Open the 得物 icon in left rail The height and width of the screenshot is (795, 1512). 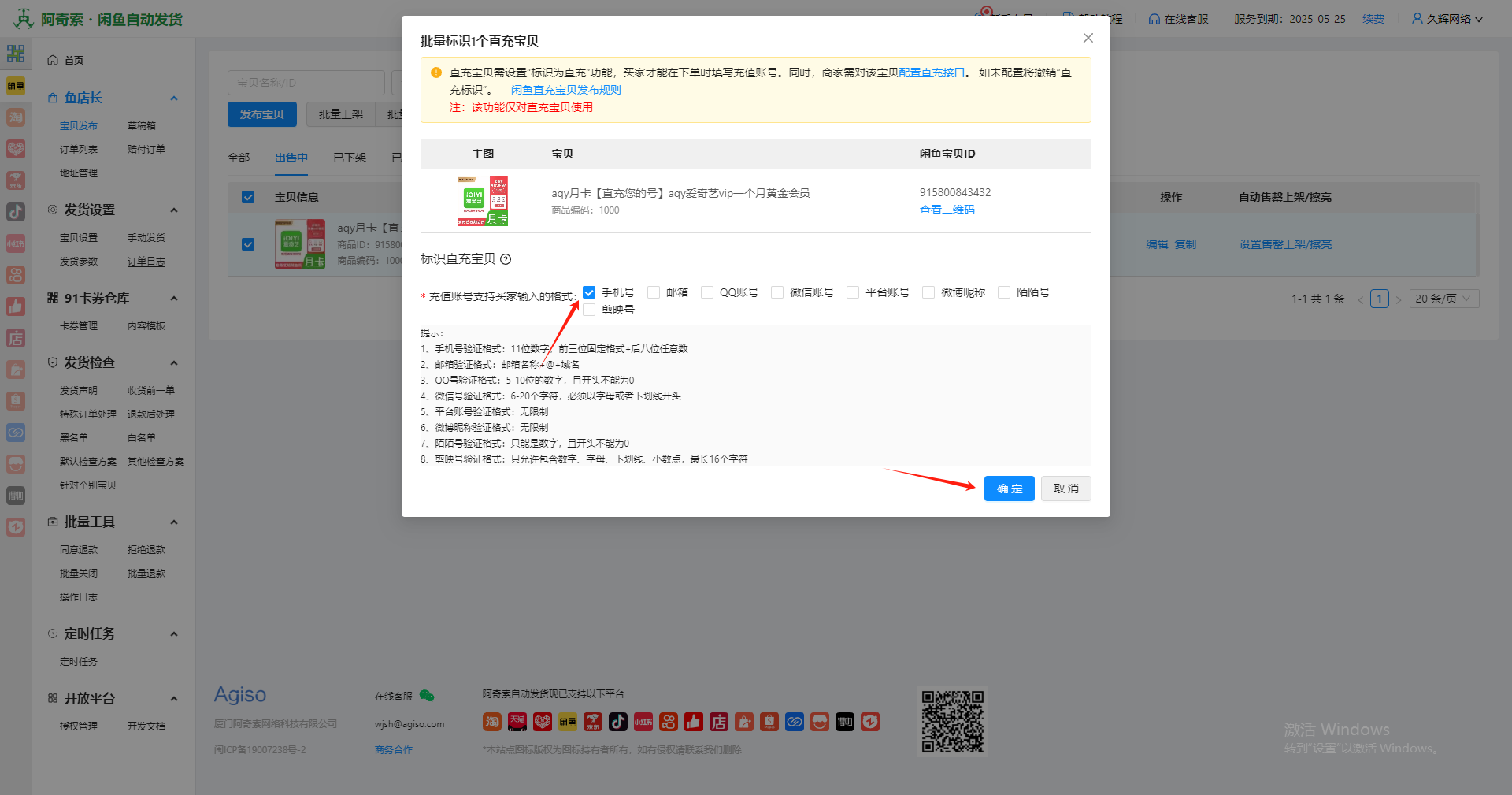click(16, 496)
